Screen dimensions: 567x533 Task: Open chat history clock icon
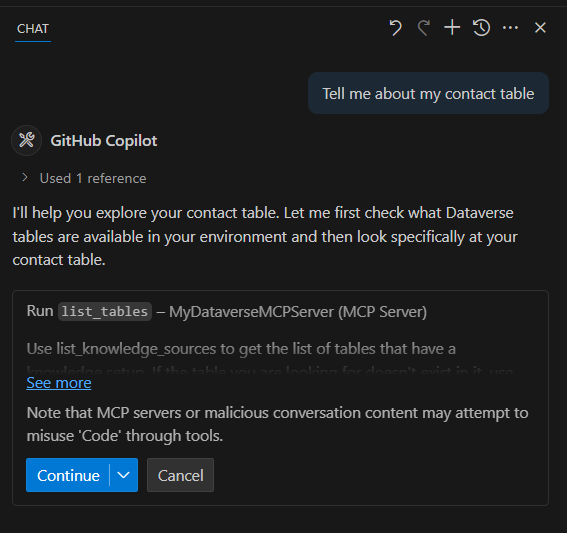[x=481, y=28]
